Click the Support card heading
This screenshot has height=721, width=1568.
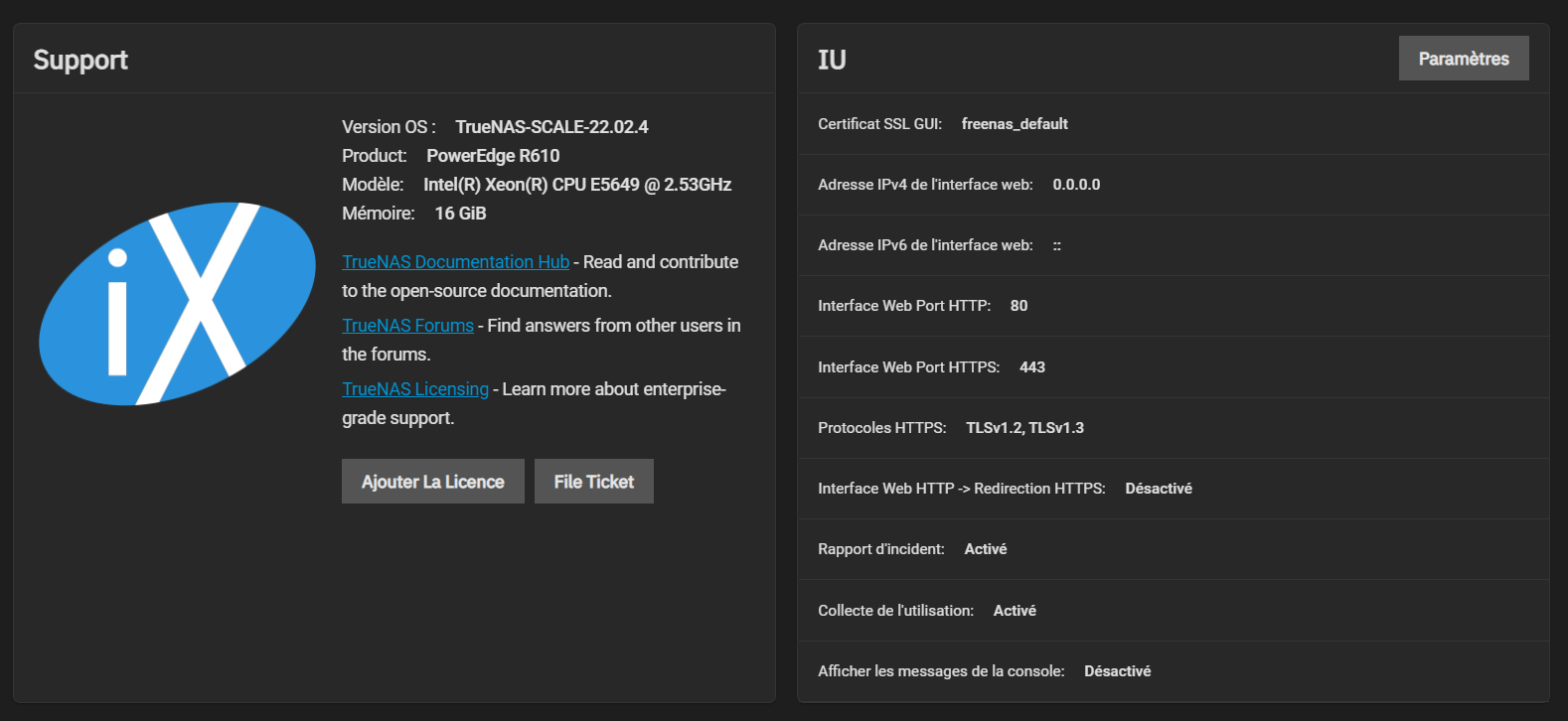(x=80, y=60)
